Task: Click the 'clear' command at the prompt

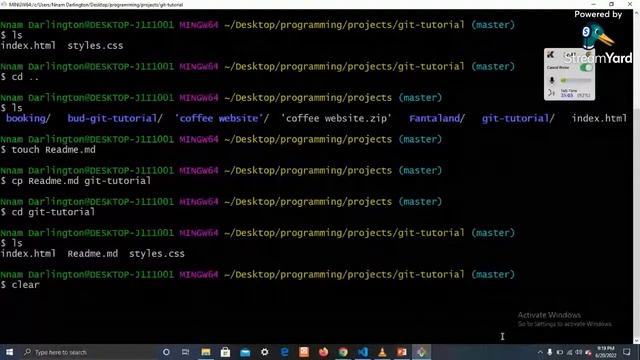Action: (25, 285)
